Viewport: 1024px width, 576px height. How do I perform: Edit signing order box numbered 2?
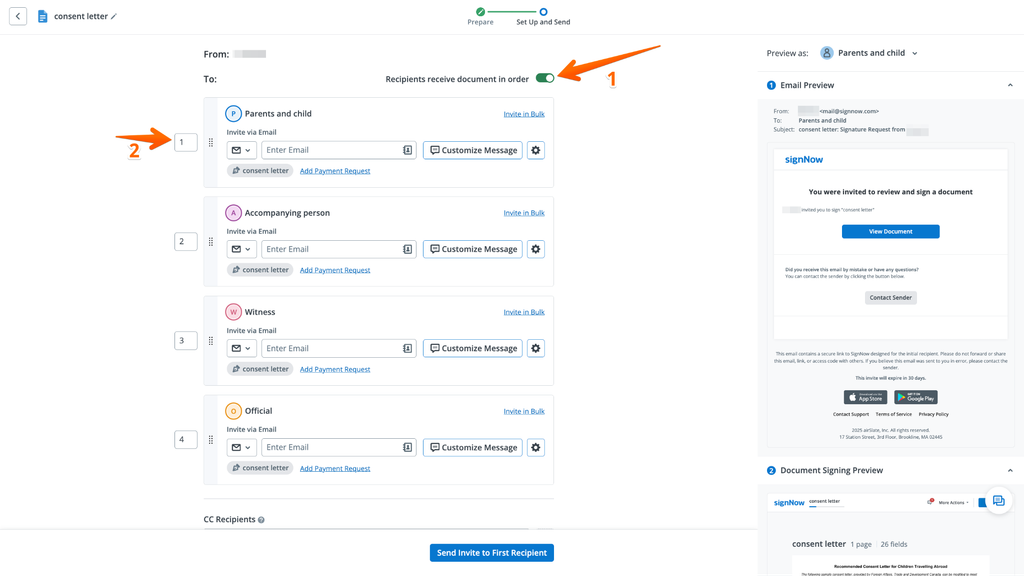click(186, 242)
